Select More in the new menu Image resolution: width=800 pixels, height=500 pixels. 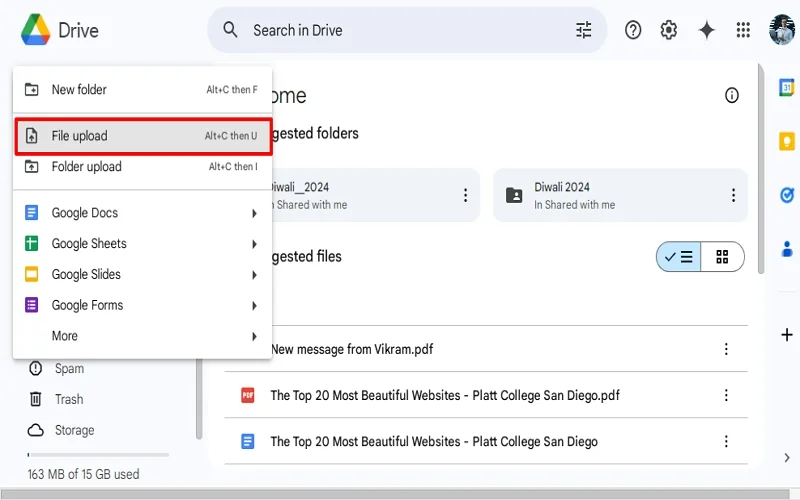pos(142,336)
